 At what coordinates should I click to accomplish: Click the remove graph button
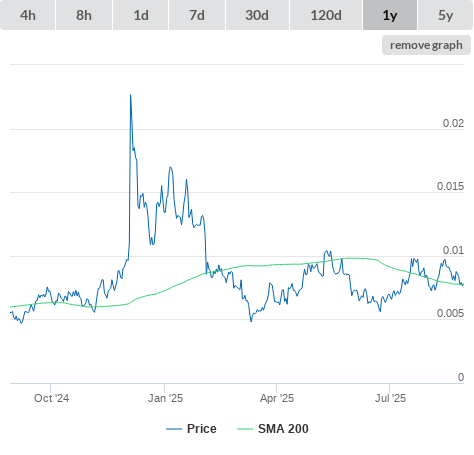pyautogui.click(x=426, y=45)
